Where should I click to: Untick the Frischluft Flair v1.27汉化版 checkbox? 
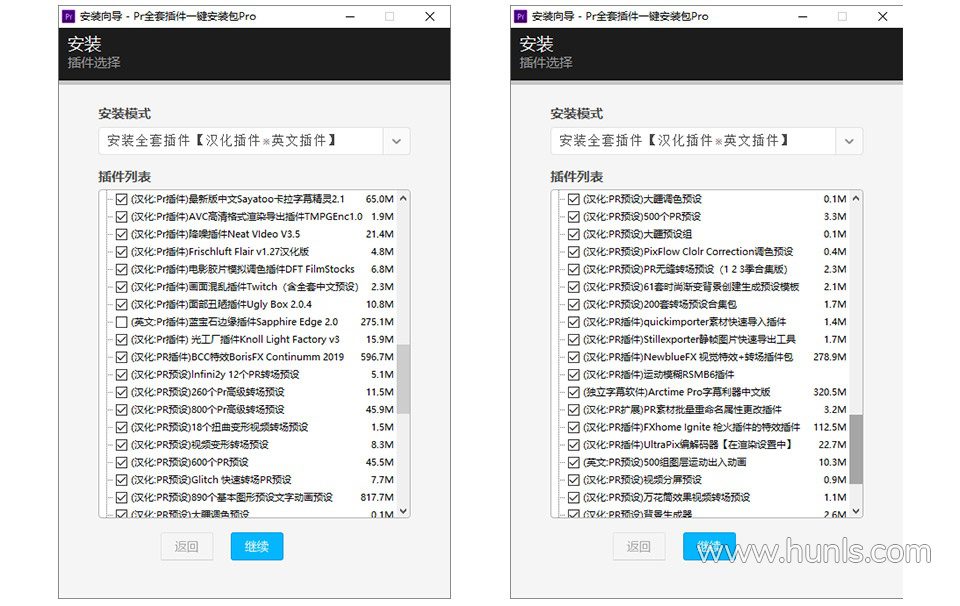121,252
